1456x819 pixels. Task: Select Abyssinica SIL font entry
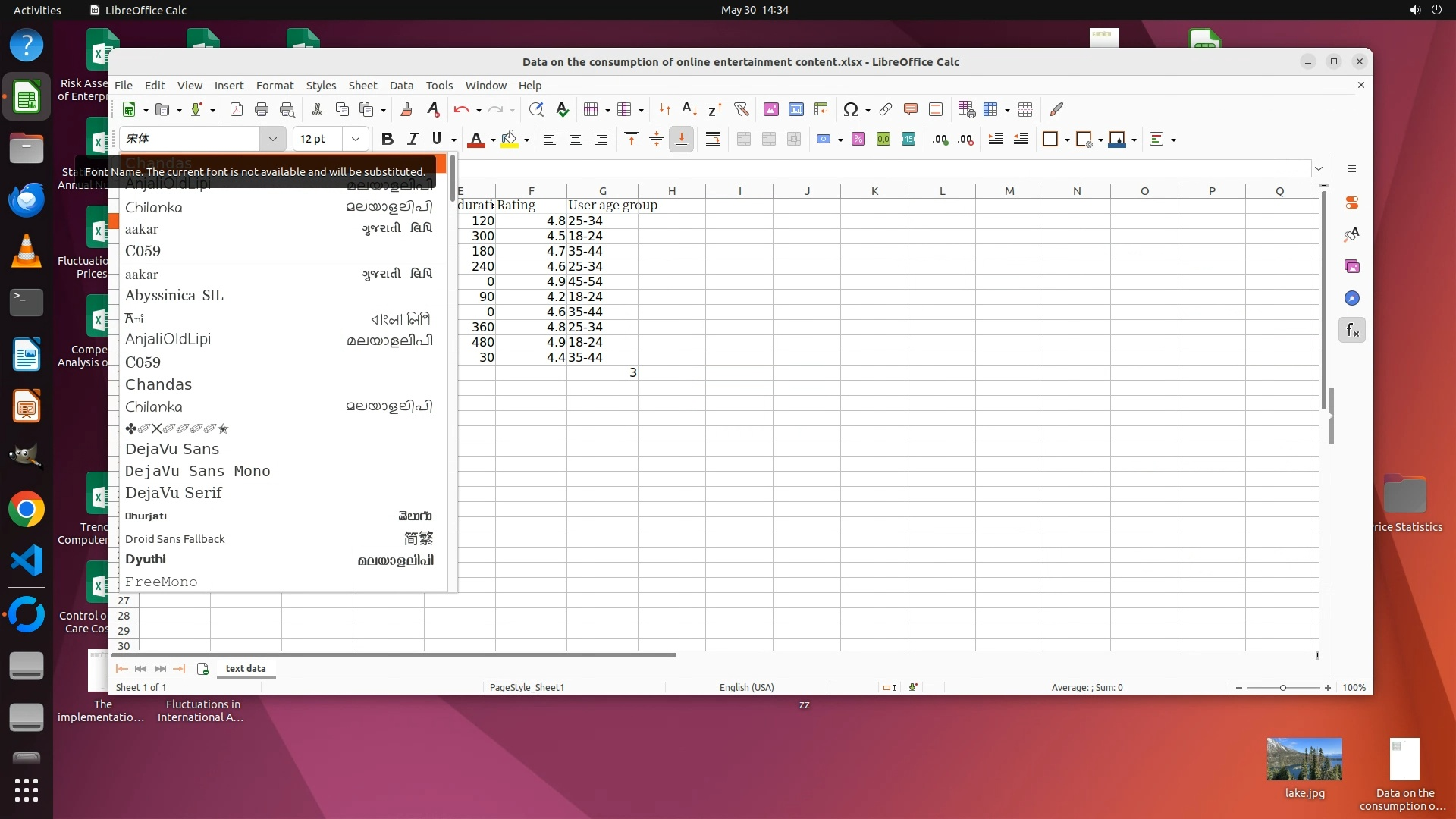click(x=174, y=295)
